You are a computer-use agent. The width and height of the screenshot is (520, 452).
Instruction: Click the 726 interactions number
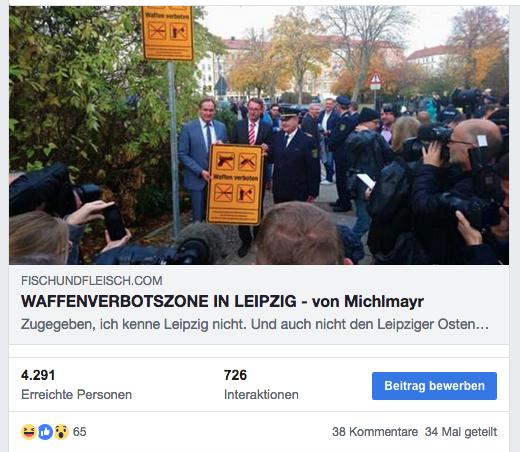(x=235, y=375)
